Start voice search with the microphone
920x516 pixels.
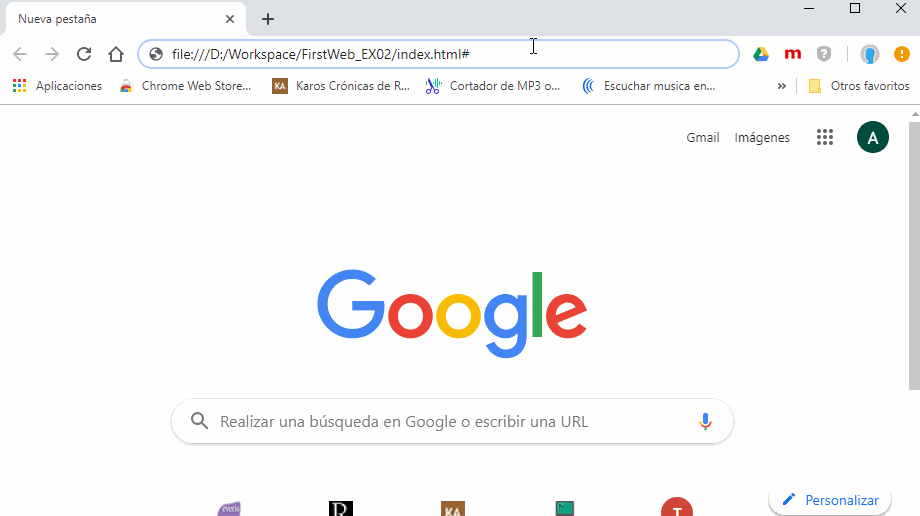tap(705, 421)
